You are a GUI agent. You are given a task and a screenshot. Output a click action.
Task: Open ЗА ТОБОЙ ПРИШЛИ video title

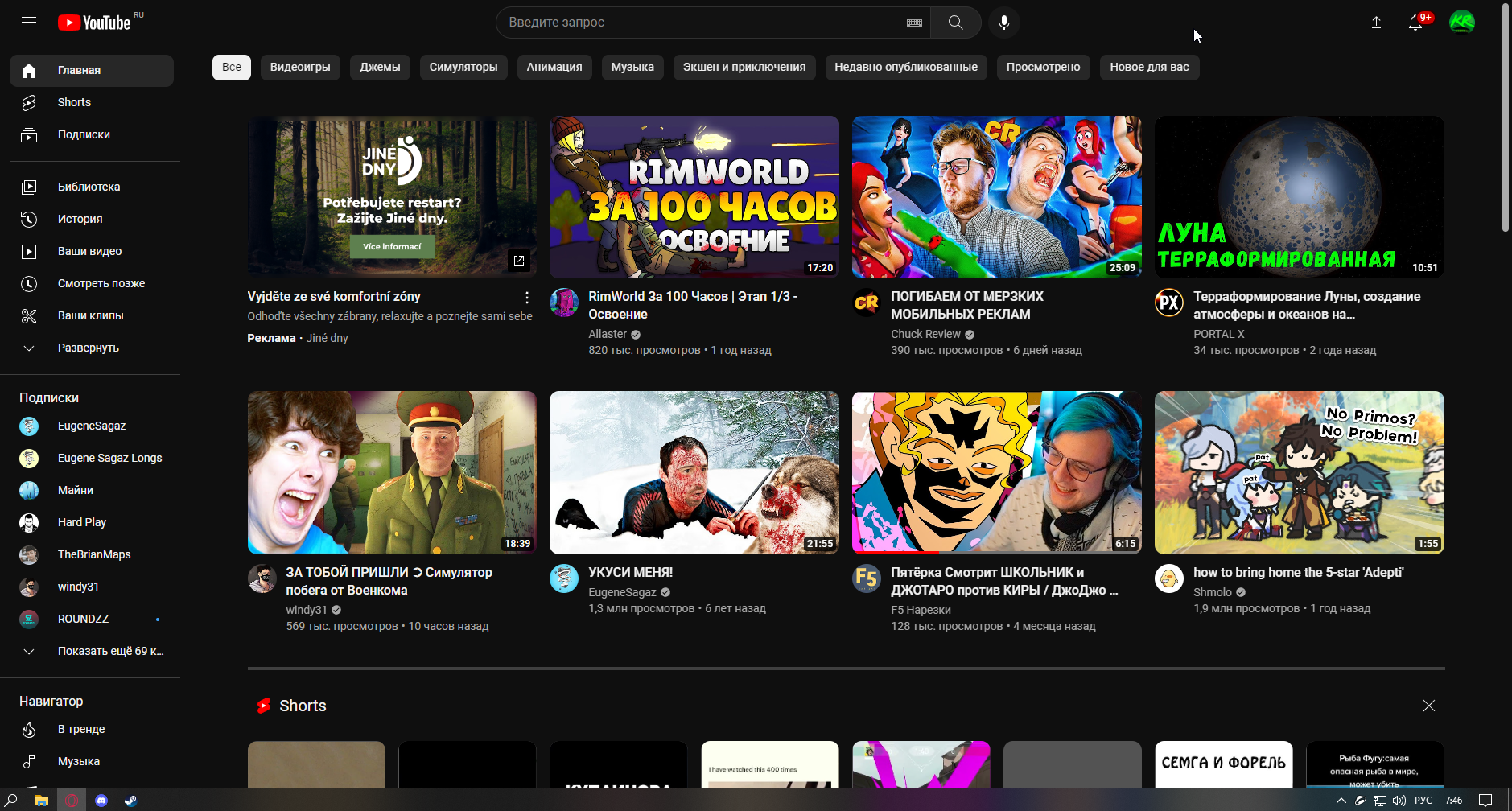389,581
